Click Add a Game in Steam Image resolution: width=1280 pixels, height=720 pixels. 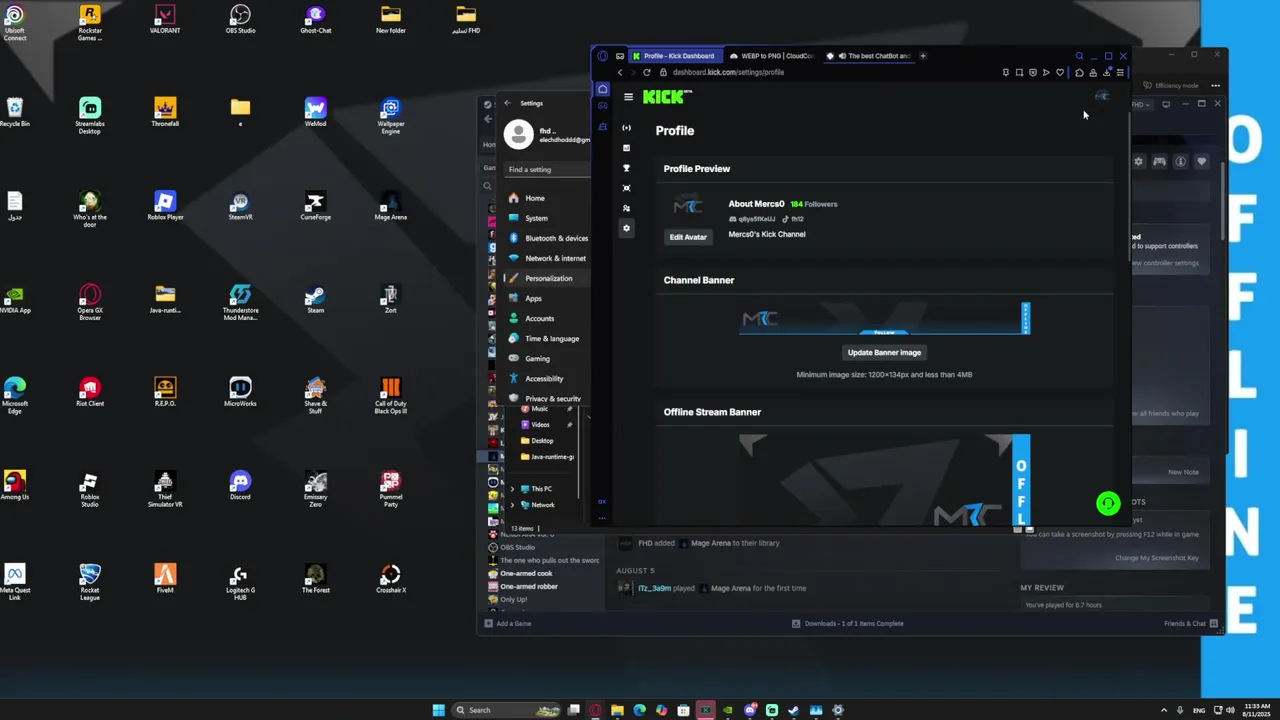coord(508,623)
